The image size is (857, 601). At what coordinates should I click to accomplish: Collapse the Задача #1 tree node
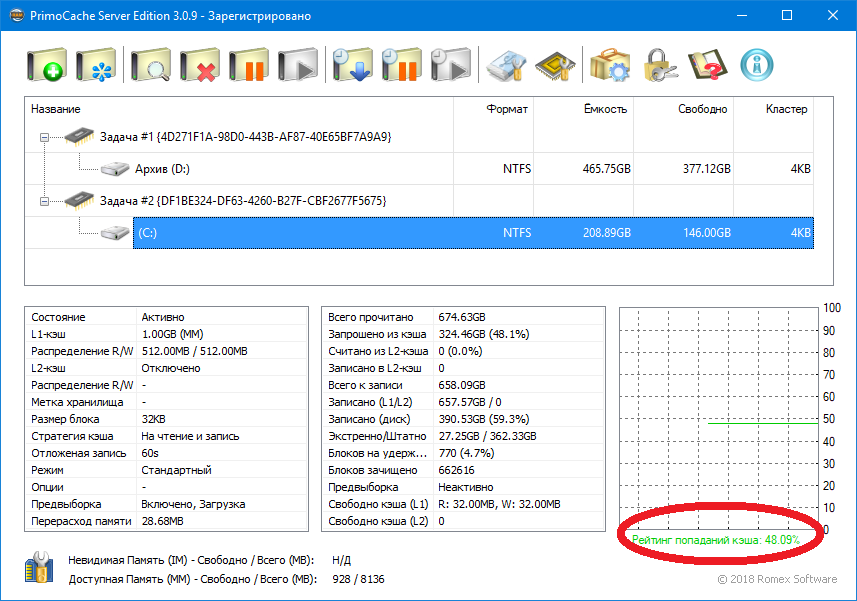(44, 137)
